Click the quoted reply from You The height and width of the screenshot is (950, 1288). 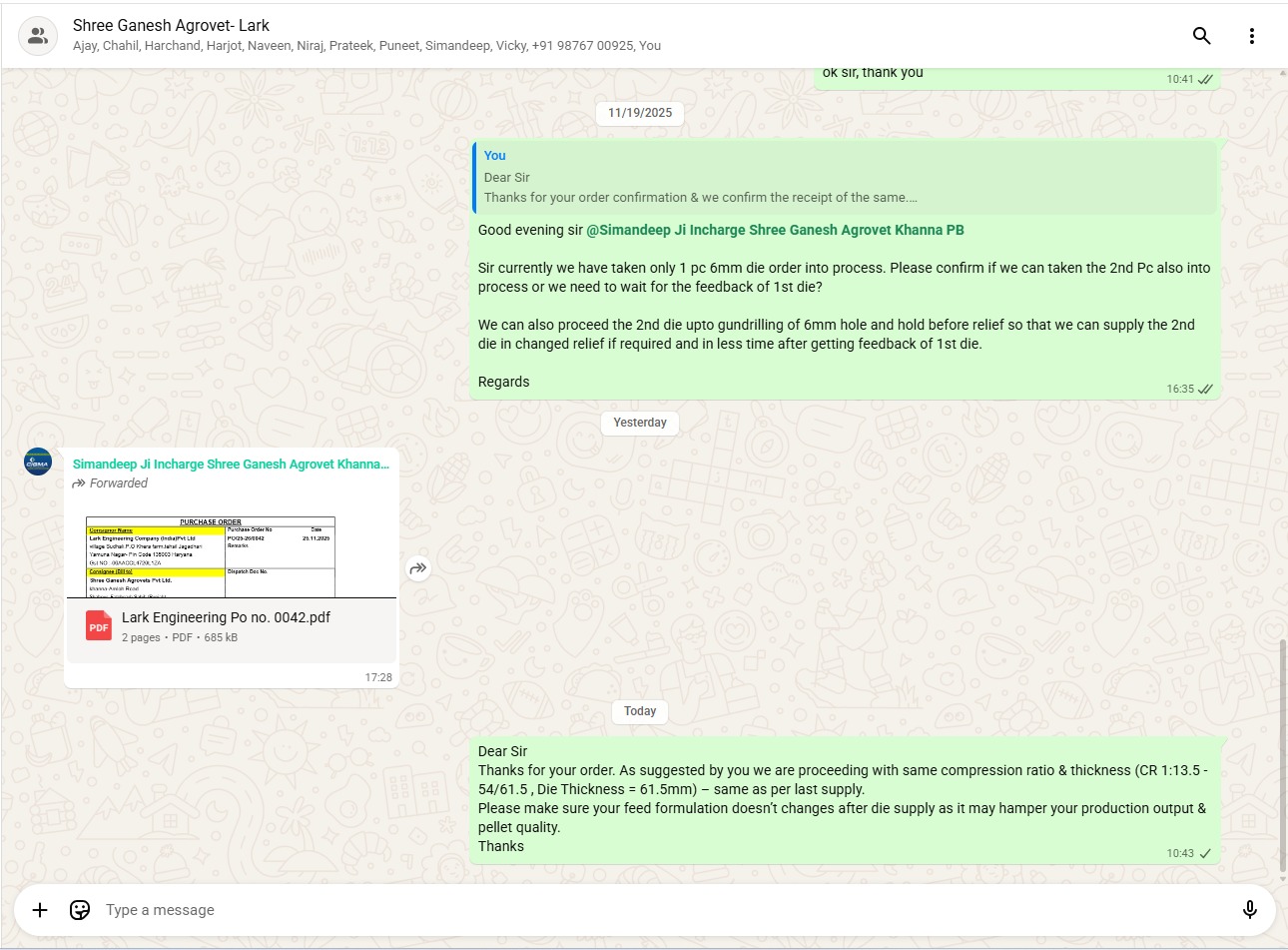[x=845, y=178]
